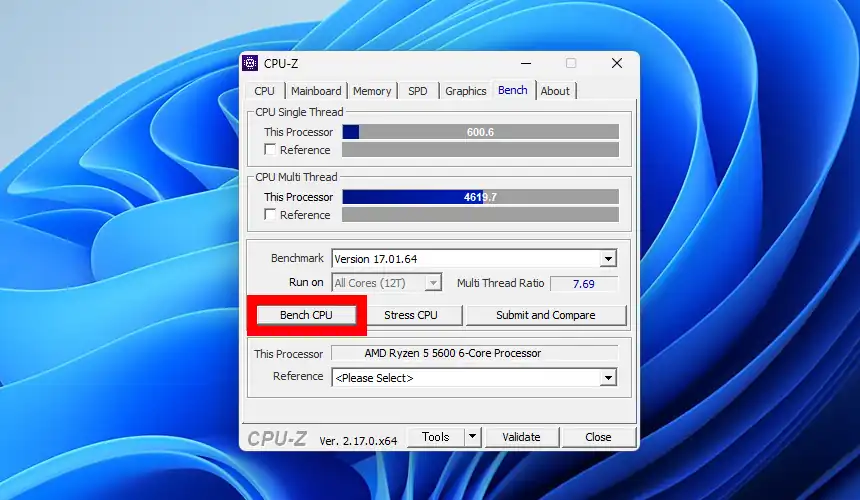
Task: Enable Reference checkbox under CPU Single Thread
Action: point(270,150)
